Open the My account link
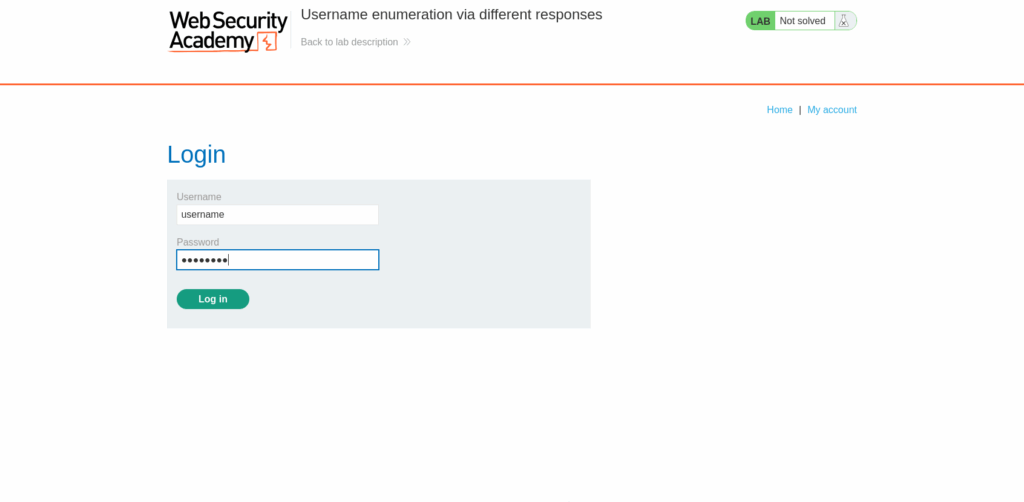 click(x=832, y=110)
